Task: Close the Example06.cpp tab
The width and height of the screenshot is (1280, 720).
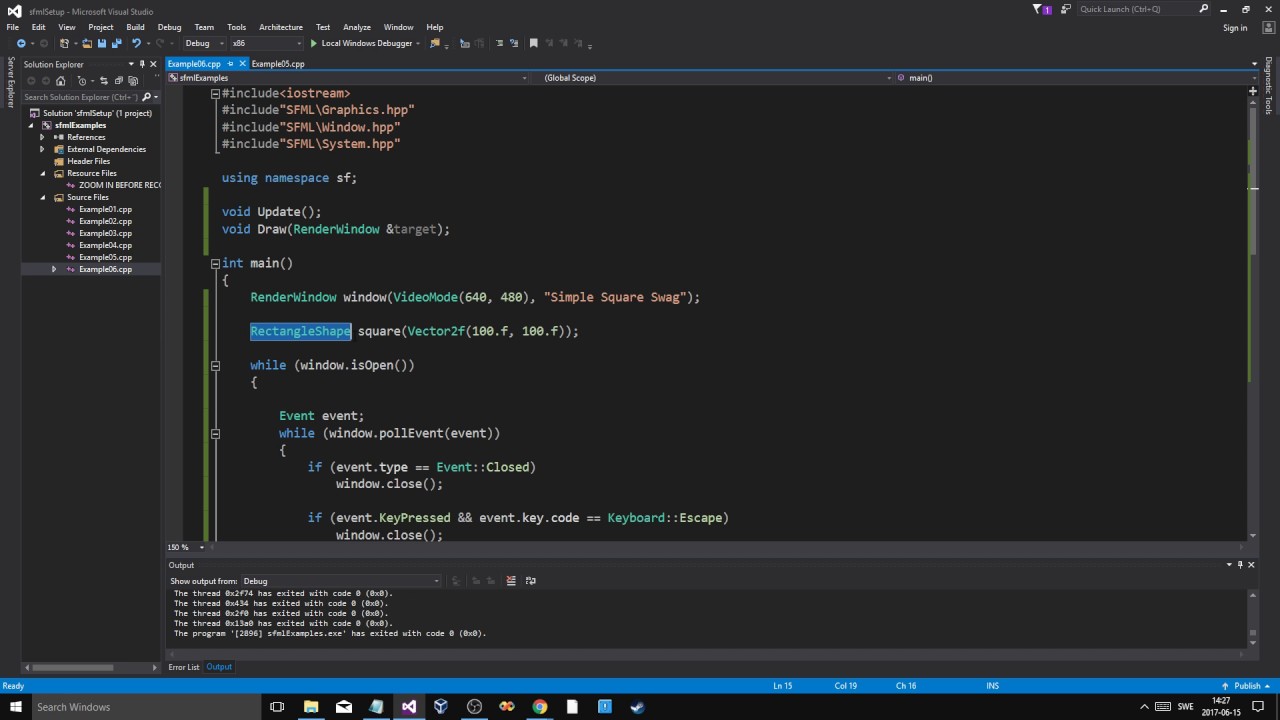Action: 241,64
